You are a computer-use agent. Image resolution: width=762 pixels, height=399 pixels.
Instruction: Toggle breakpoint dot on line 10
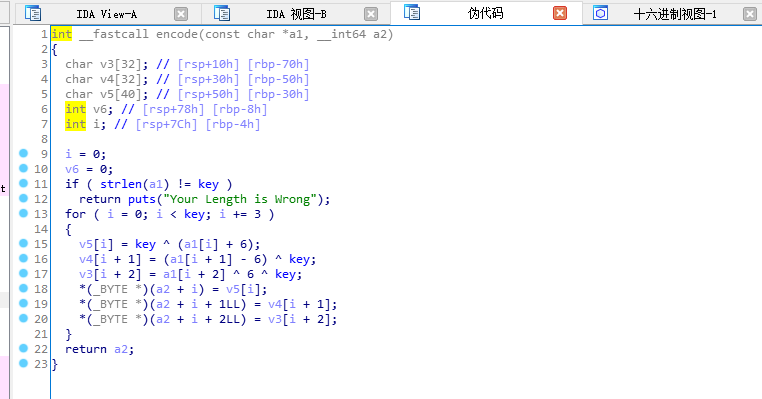[x=23, y=168]
